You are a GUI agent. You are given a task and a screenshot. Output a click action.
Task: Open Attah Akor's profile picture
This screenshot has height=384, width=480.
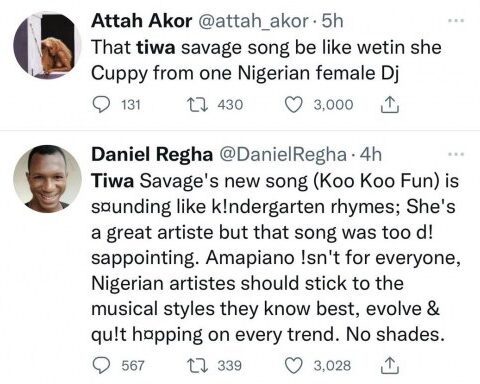click(x=47, y=45)
